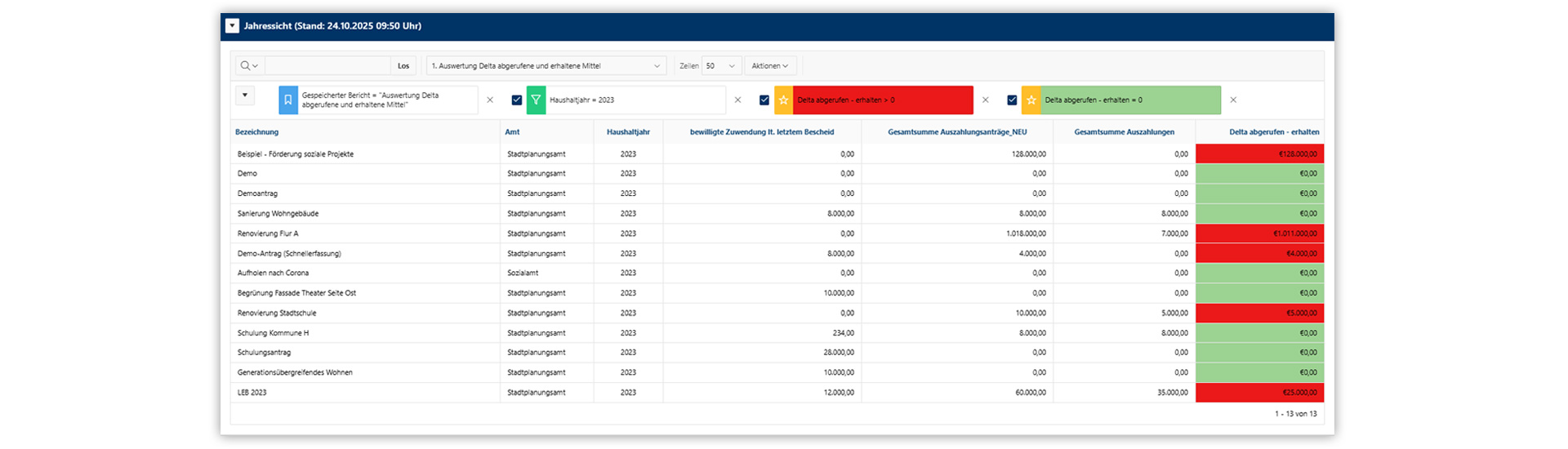Image resolution: width=1568 pixels, height=449 pixels.
Task: Remove the saved report filter entry
Action: [x=490, y=100]
